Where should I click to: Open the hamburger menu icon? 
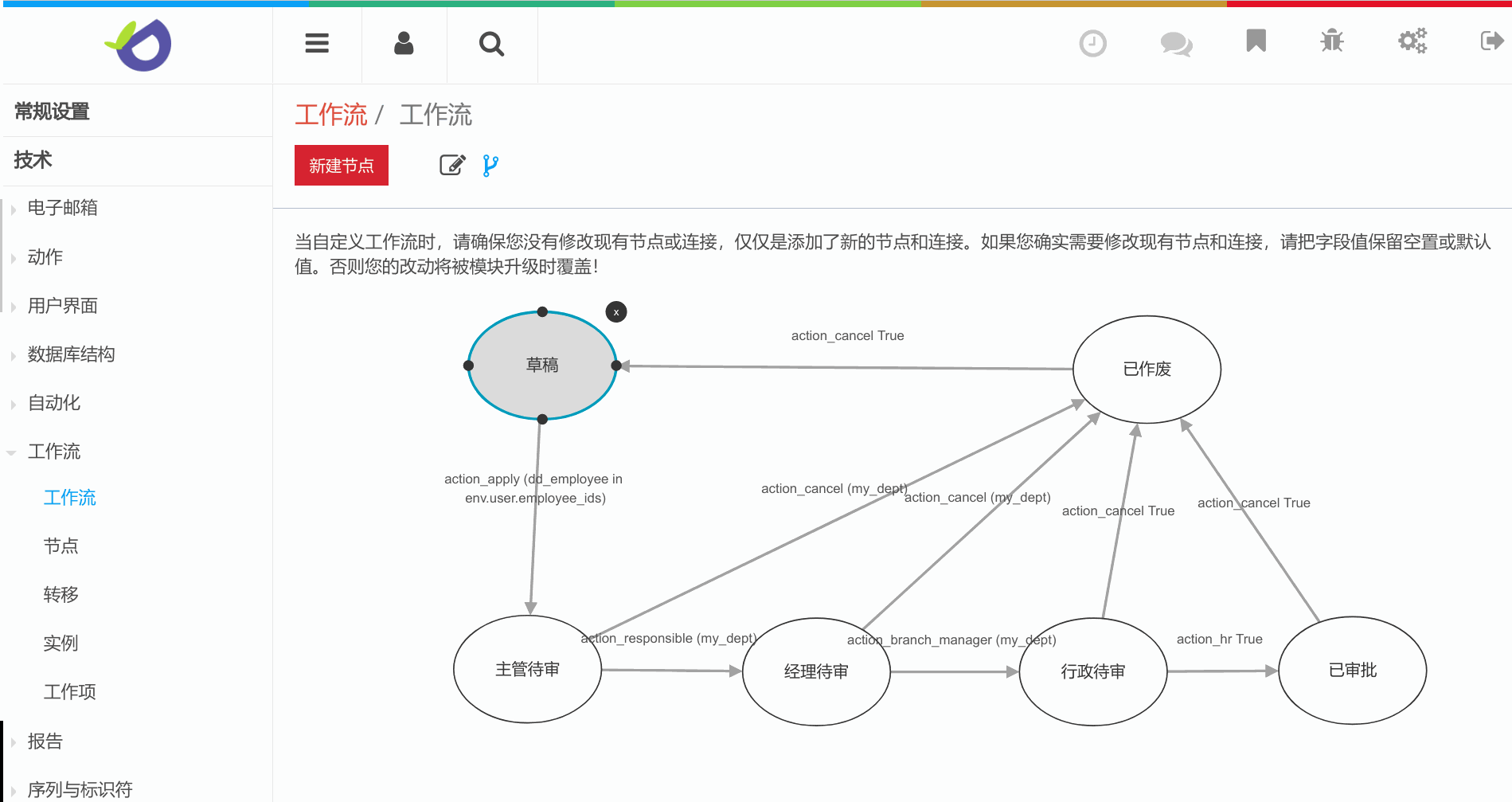(317, 43)
